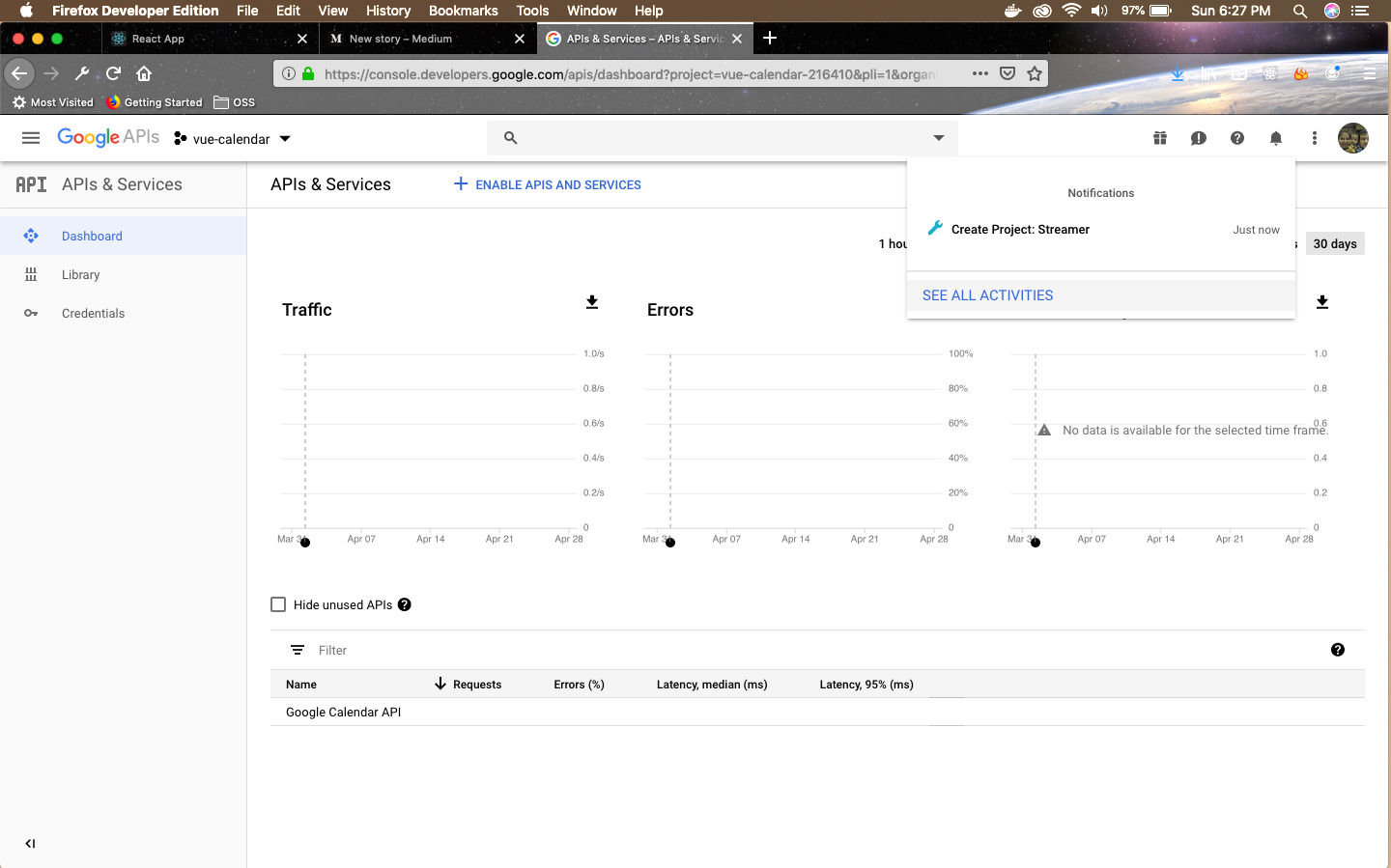Click site info icon in address bar
This screenshot has width=1391, height=868.
289,73
